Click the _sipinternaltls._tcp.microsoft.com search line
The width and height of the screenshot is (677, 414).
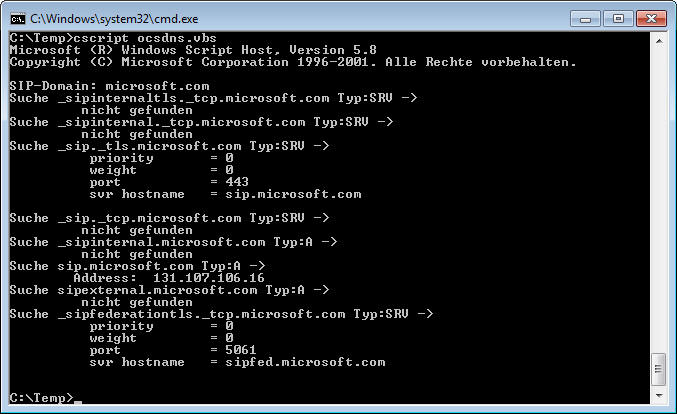pos(213,98)
